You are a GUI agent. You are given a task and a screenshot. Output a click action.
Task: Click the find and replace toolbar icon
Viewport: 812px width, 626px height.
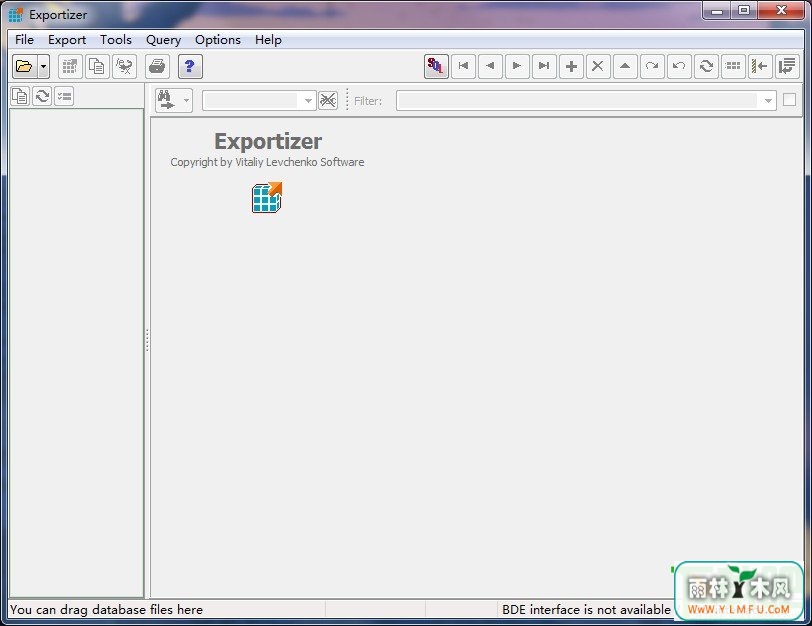point(124,66)
